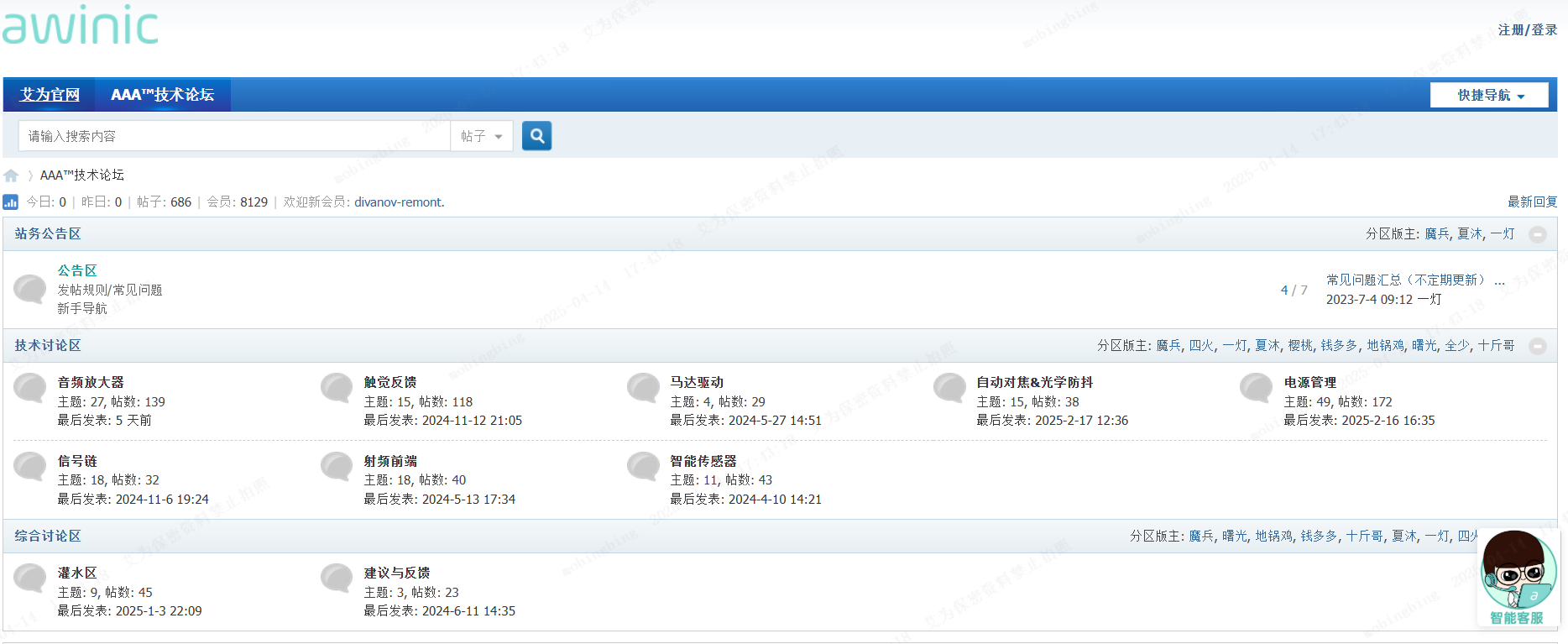Click the awinic logo
This screenshot has width=1568, height=644.
click(81, 27)
